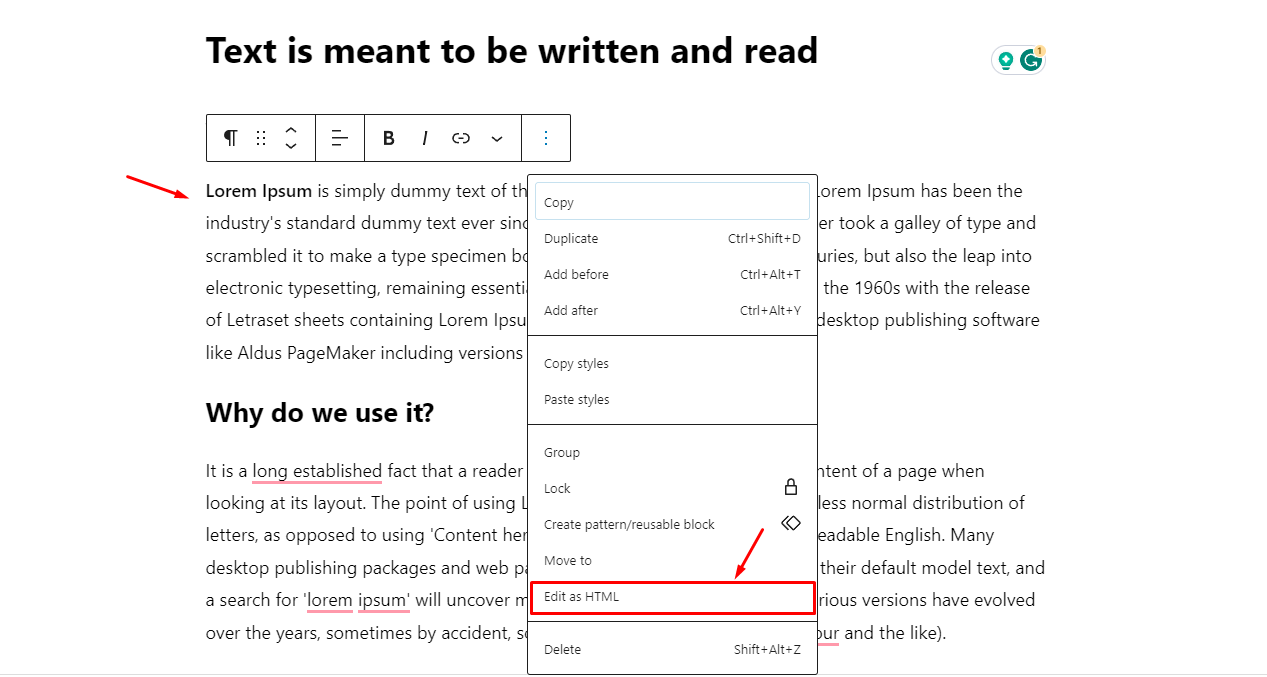Click the drag handle icon in block toolbar

click(x=261, y=138)
